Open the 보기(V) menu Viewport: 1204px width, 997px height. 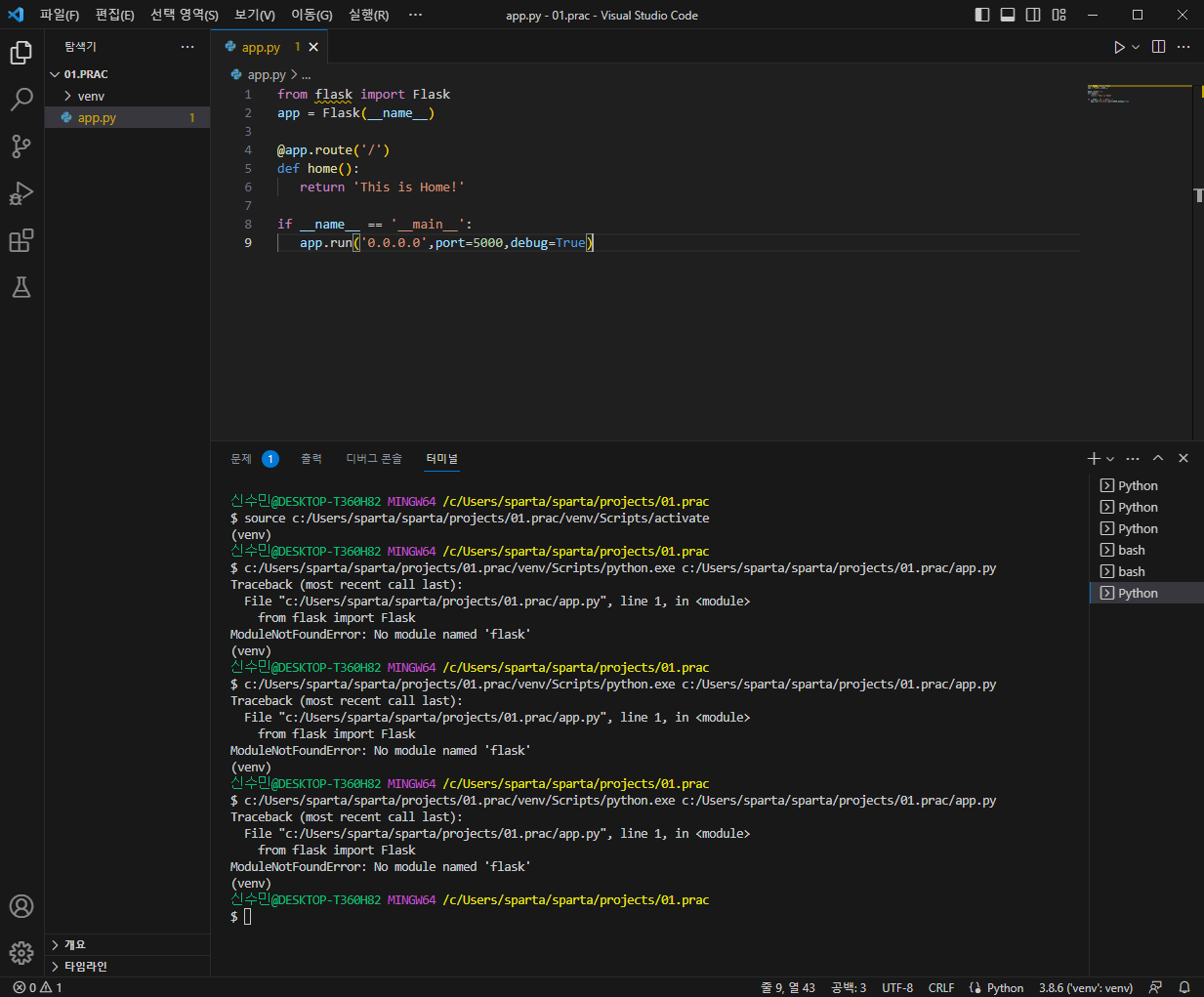pos(255,15)
